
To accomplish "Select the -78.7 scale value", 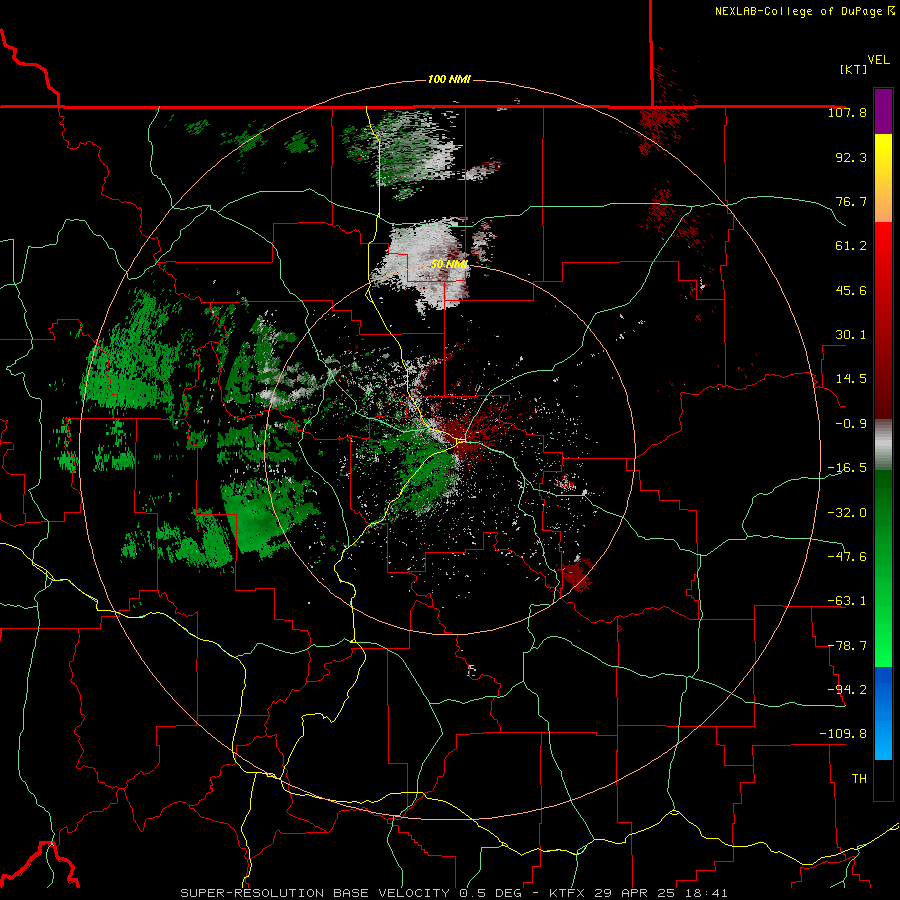I will (847, 646).
